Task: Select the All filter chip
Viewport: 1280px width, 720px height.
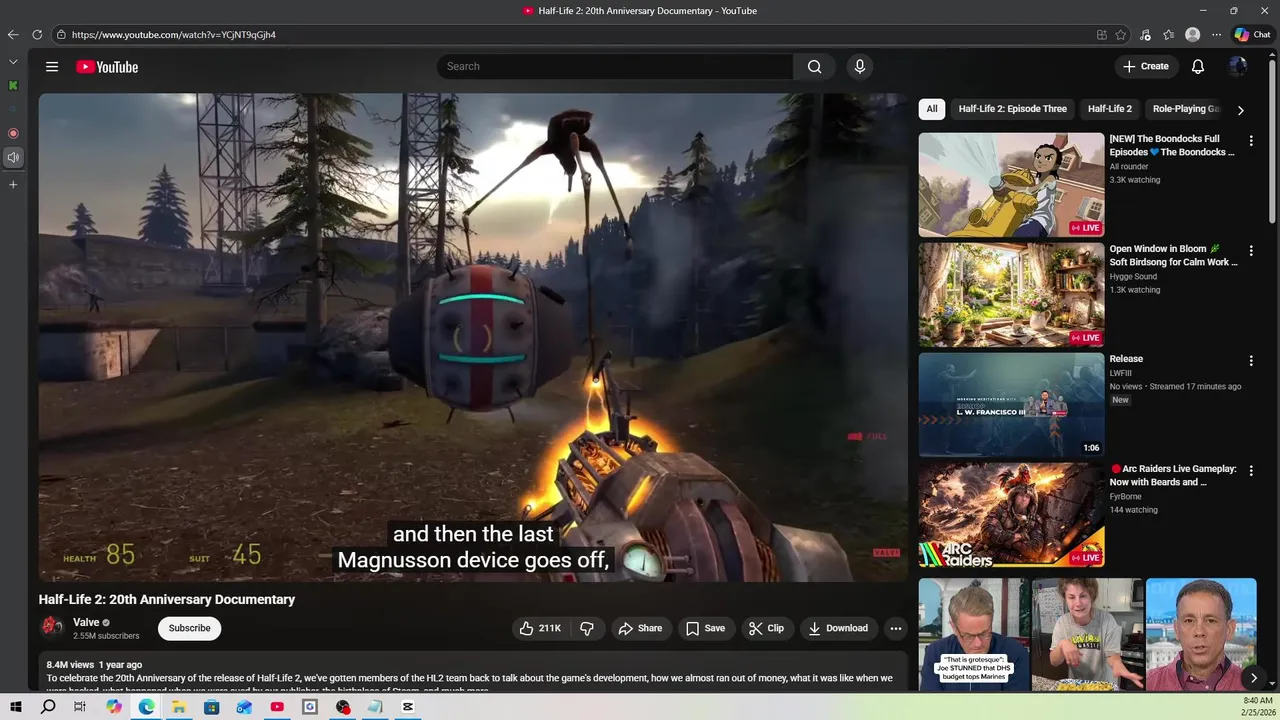Action: click(x=932, y=109)
